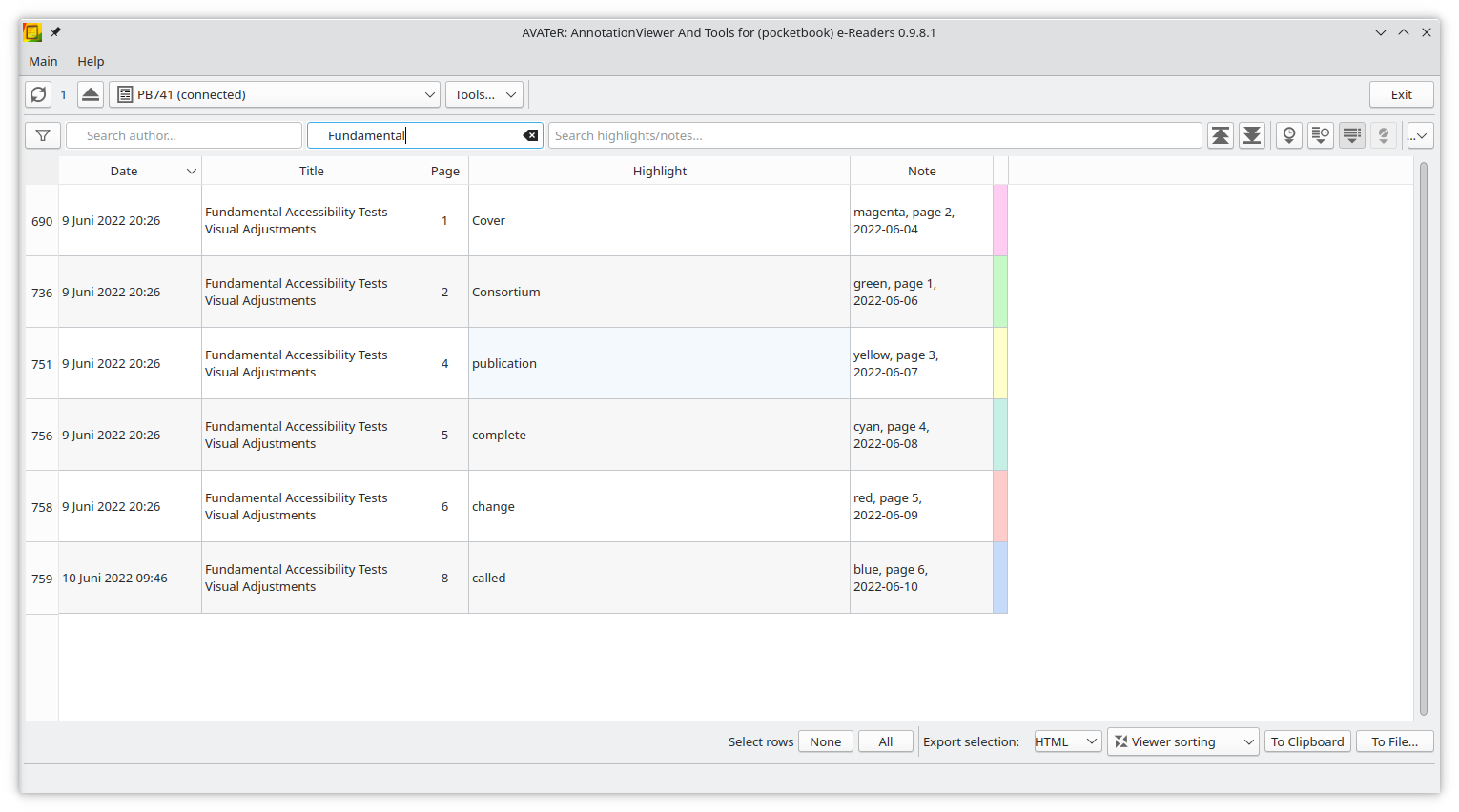Click the highlight cell 'publication'
This screenshot has height=812, width=1459.
[x=659, y=363]
